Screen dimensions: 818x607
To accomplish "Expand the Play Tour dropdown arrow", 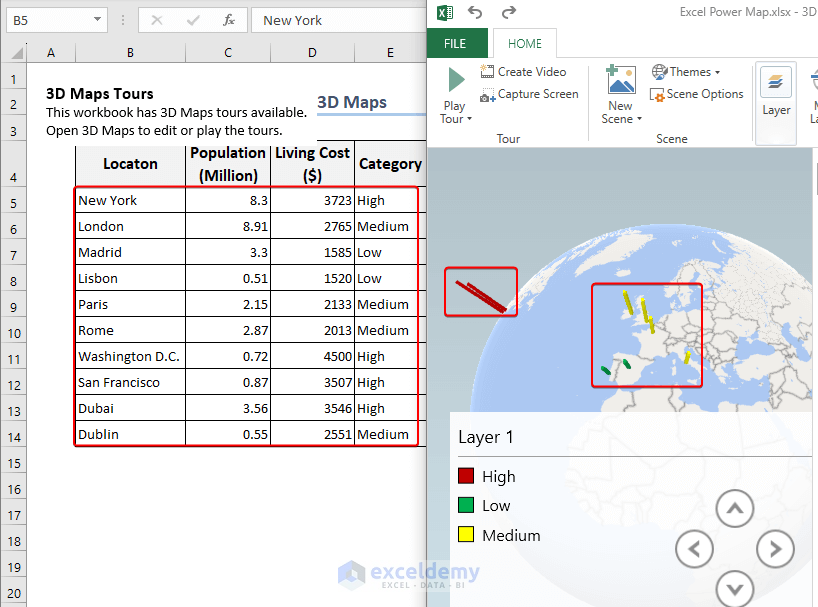I will 470,120.
